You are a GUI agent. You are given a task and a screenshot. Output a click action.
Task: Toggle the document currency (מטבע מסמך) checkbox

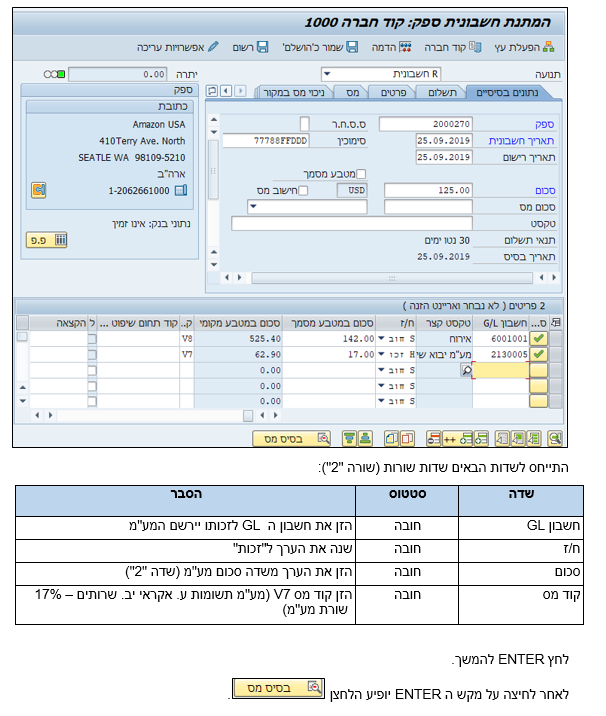tap(361, 174)
